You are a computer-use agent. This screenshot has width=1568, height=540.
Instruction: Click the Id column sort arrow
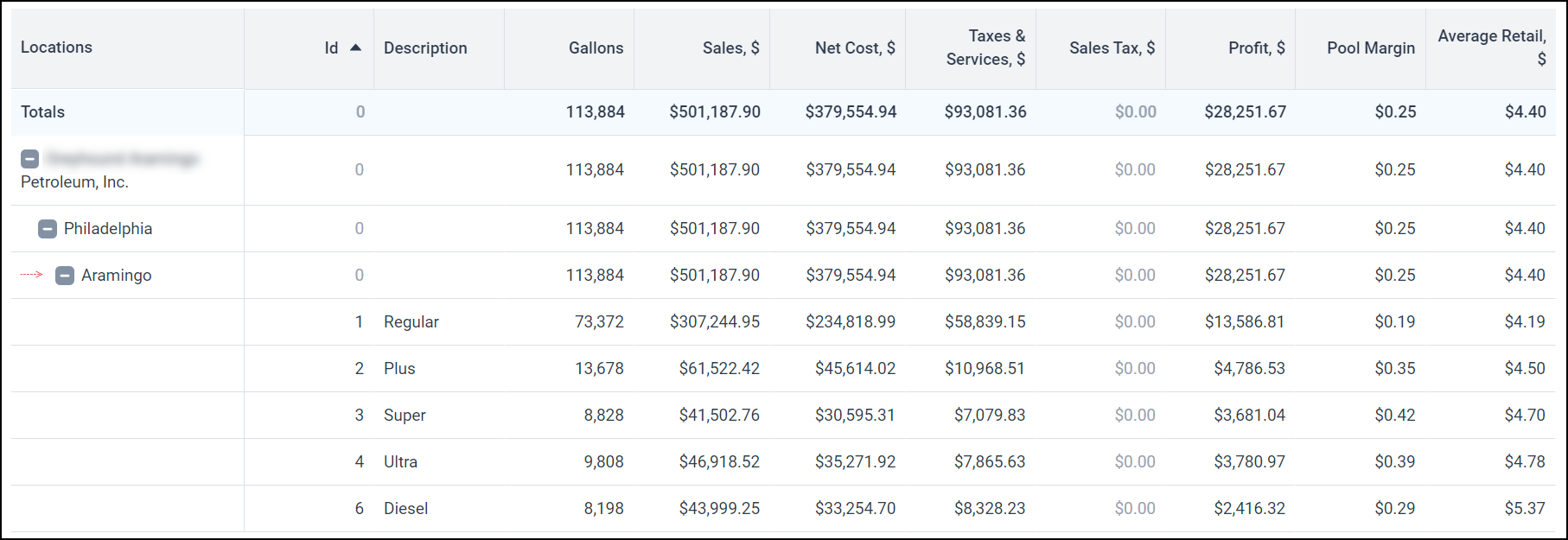pyautogui.click(x=355, y=48)
